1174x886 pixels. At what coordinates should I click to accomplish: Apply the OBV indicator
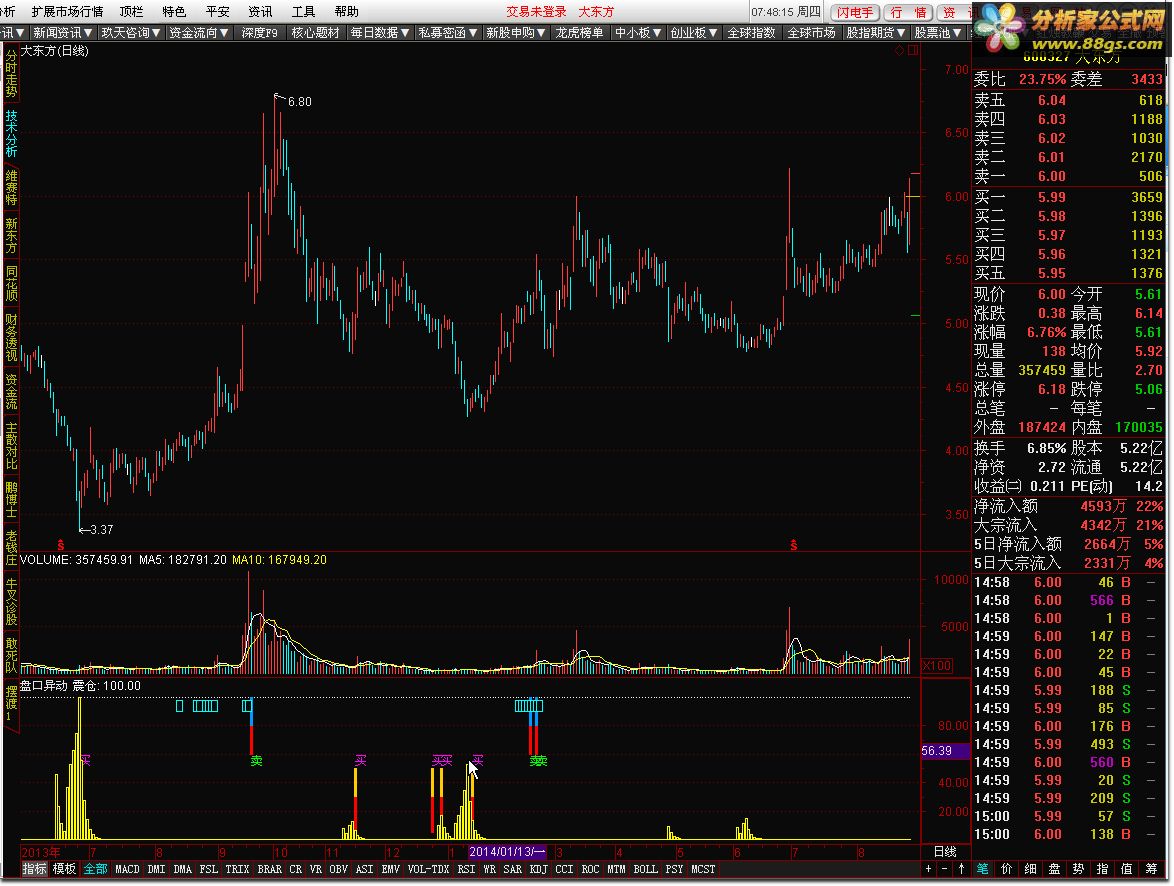click(x=338, y=869)
